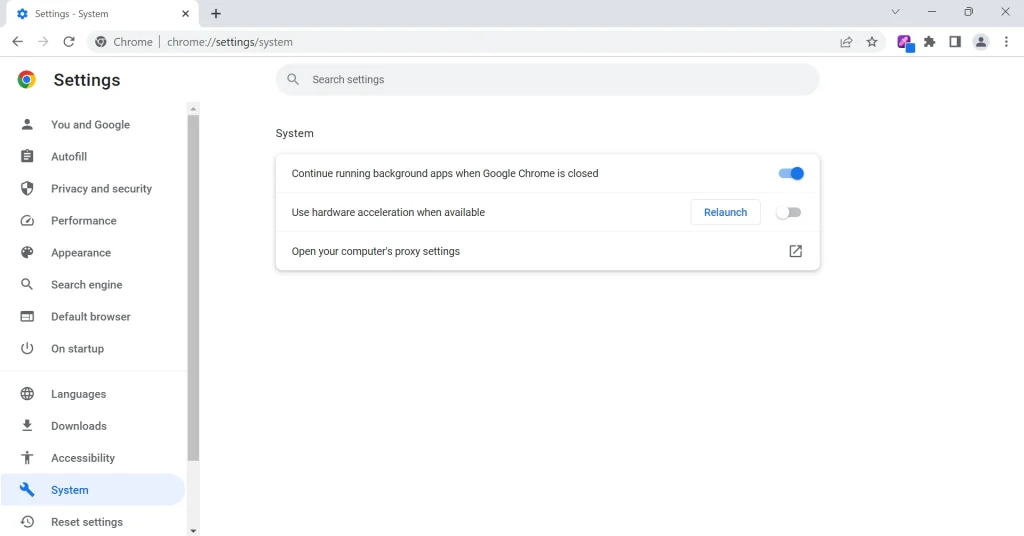
Task: Open the side panel icon
Action: click(955, 42)
